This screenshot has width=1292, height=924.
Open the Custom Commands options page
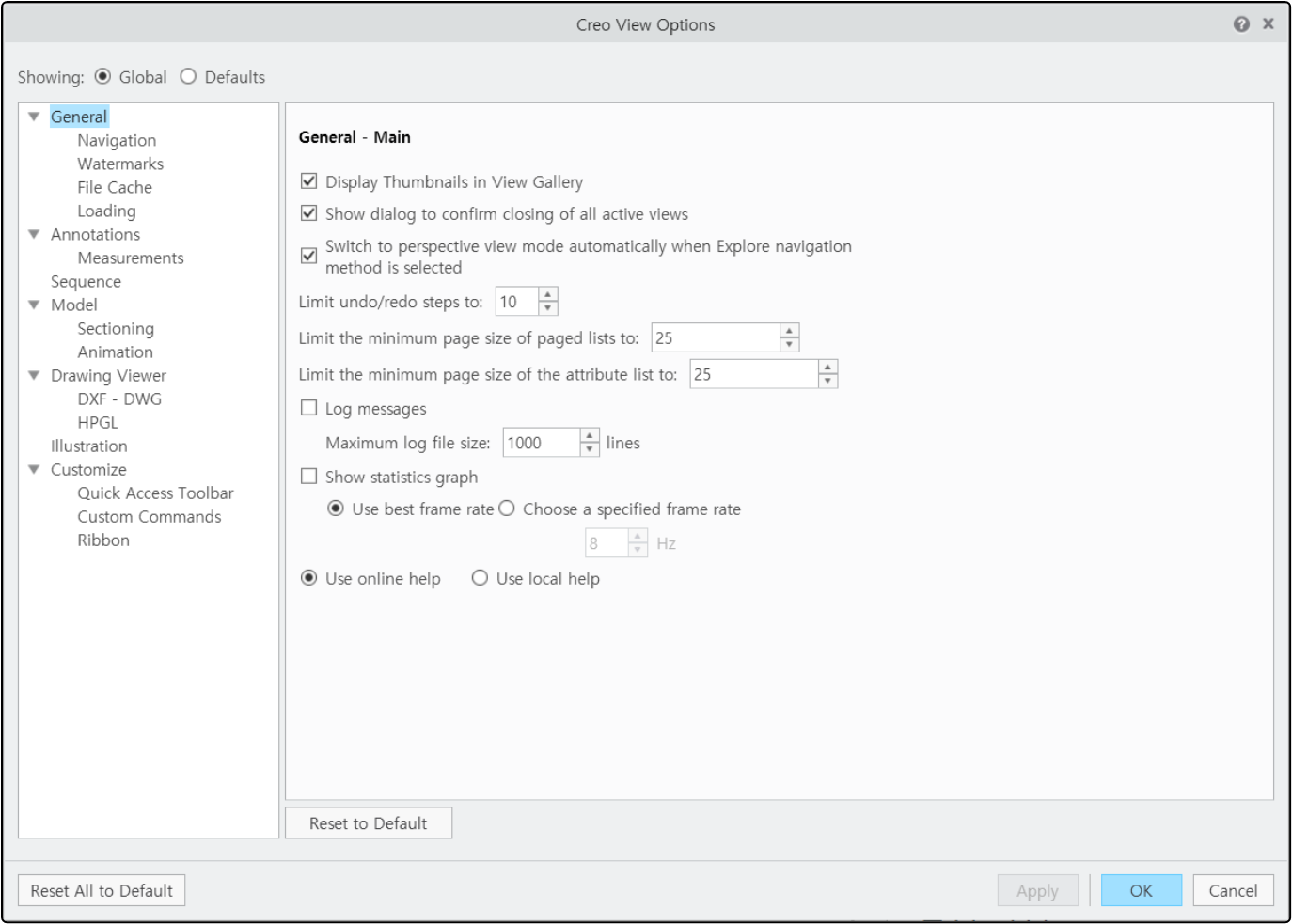point(150,516)
